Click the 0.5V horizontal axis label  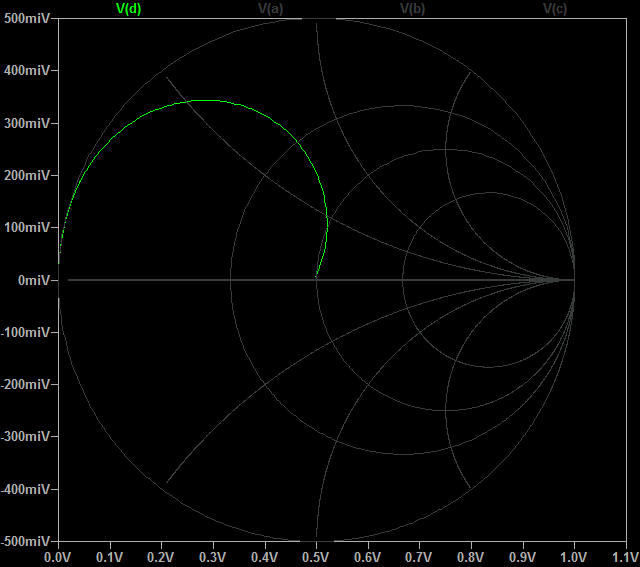(x=316, y=557)
